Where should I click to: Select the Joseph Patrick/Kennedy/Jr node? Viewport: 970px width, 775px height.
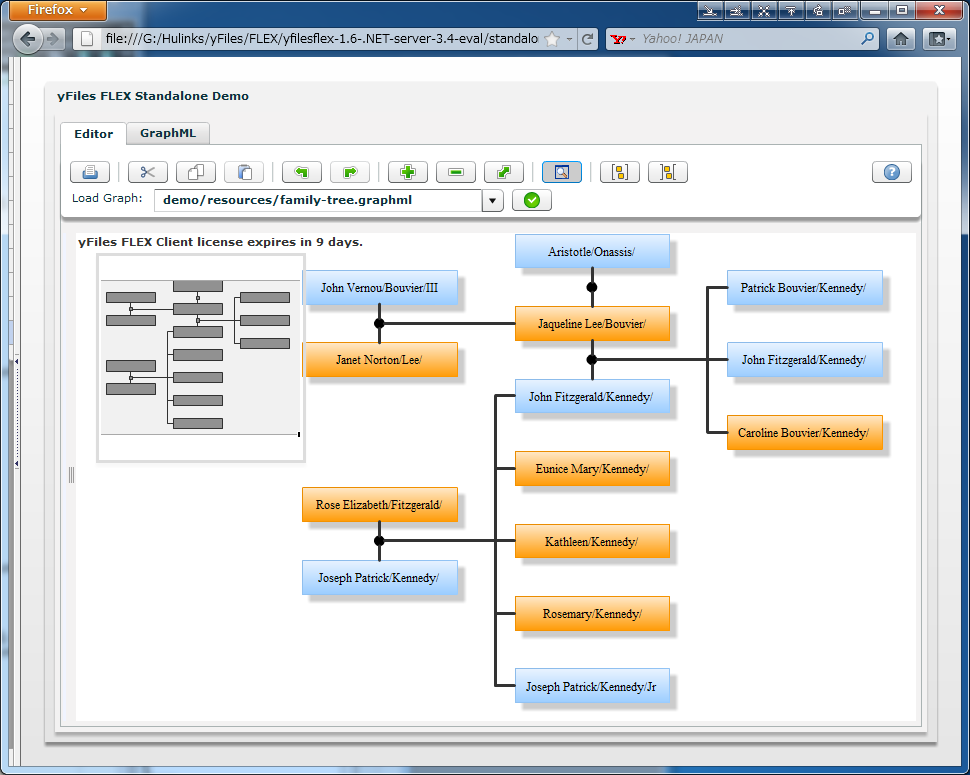coord(592,686)
